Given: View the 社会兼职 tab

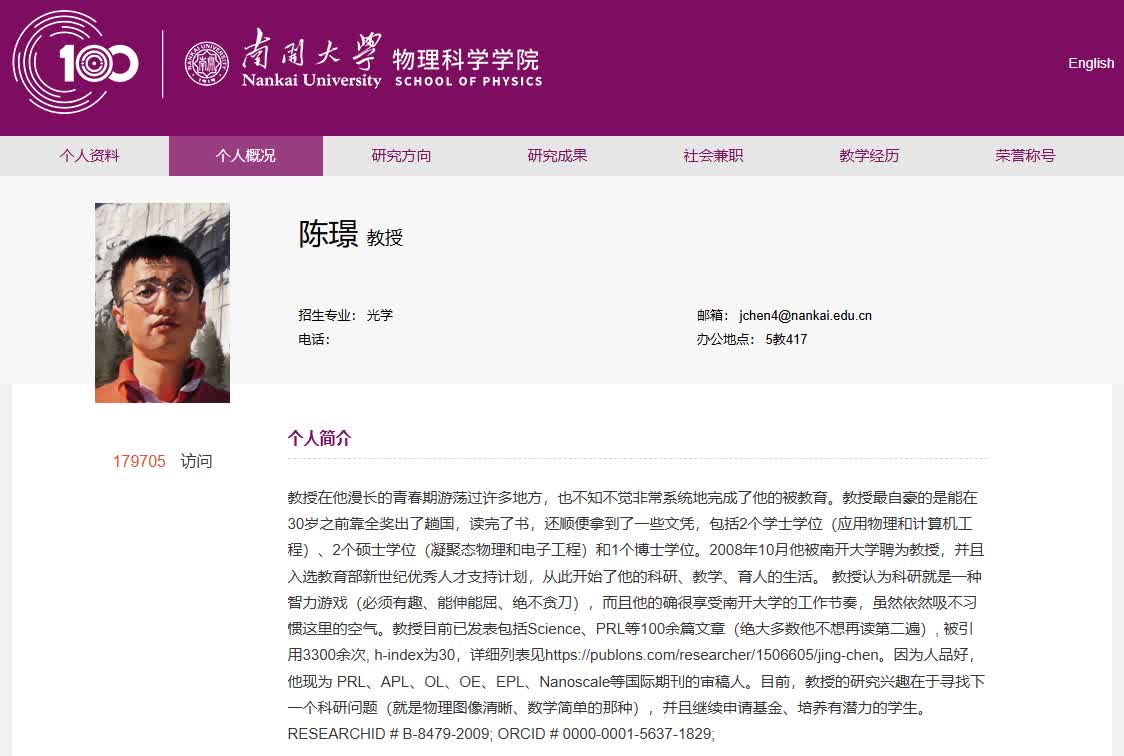Looking at the screenshot, I should coord(713,155).
